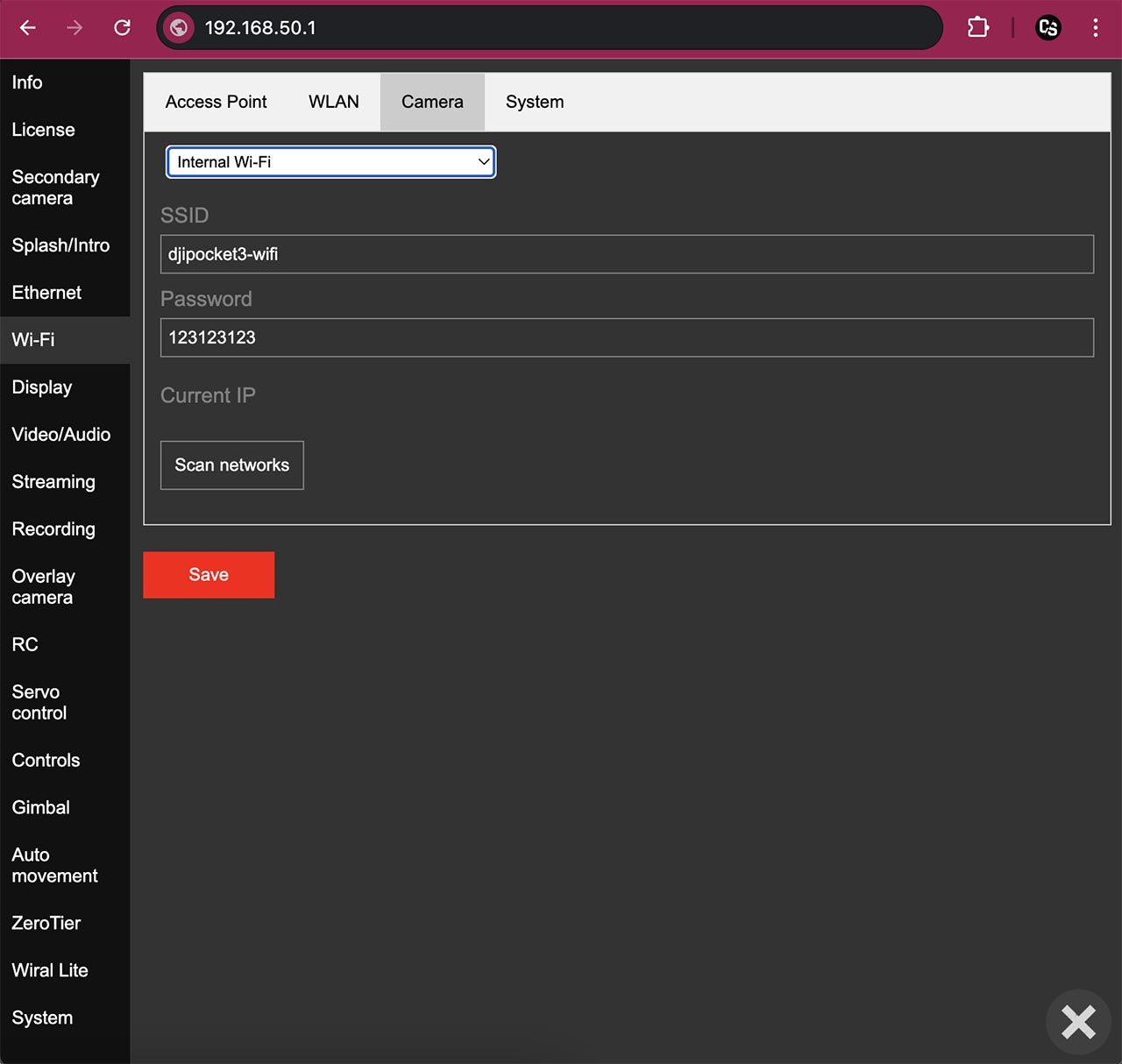Reload the page with refresh icon

click(x=122, y=28)
